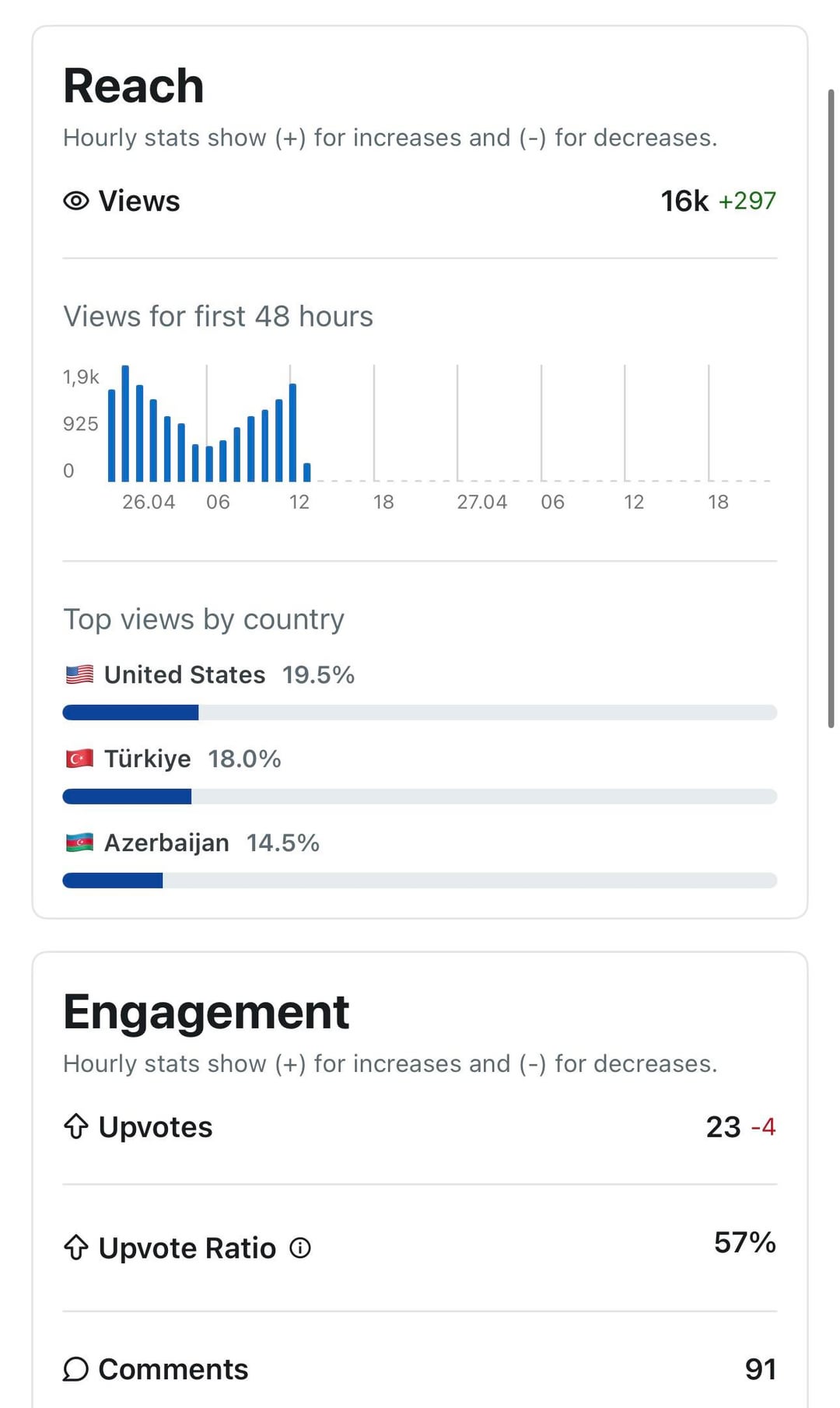Click the Azerbaijan flag icon
The width and height of the screenshot is (840, 1408).
click(x=79, y=842)
